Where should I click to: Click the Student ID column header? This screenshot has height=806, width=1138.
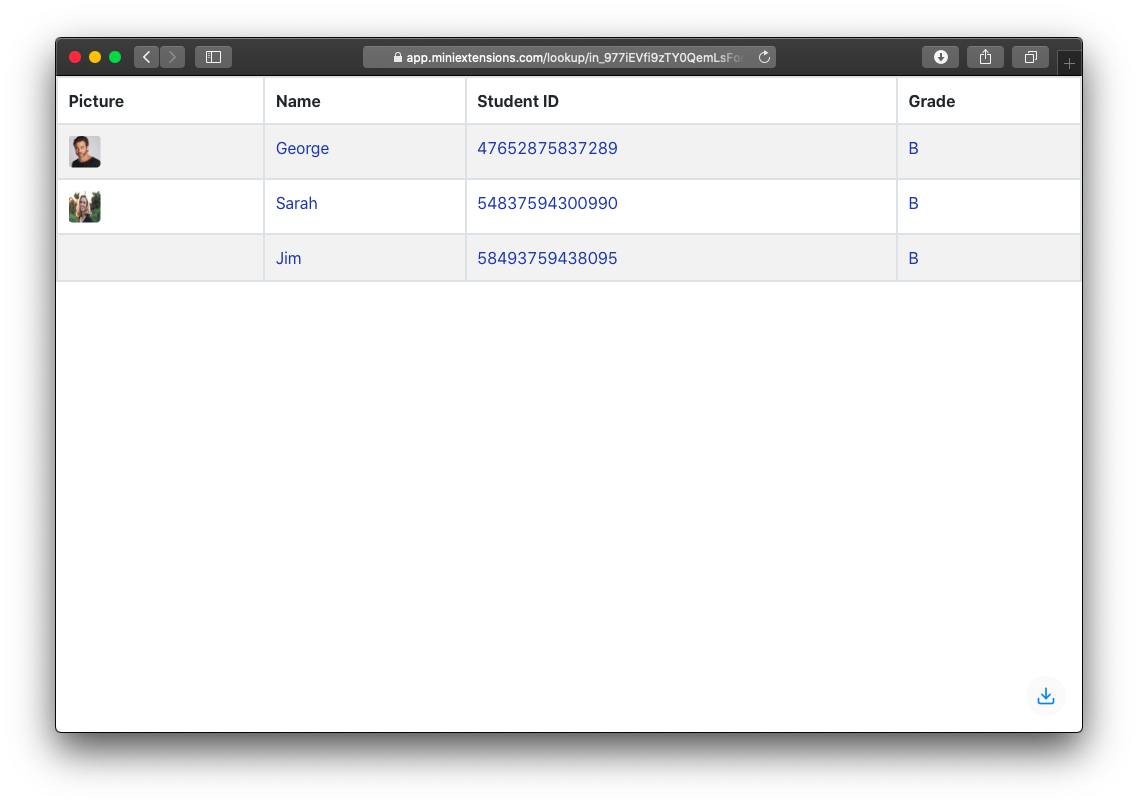point(518,101)
